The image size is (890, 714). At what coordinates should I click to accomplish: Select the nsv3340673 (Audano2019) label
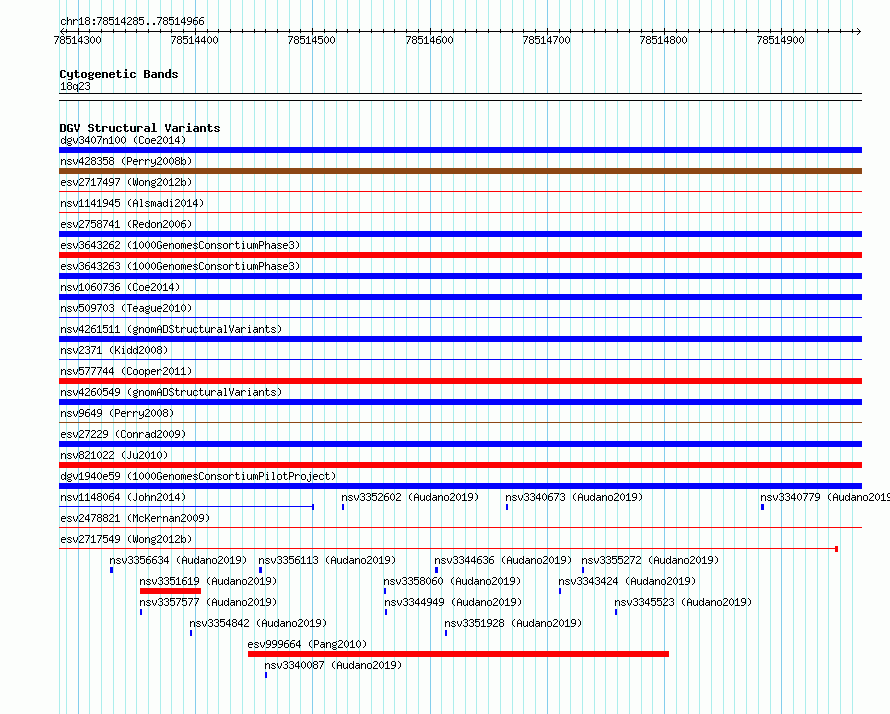(574, 497)
